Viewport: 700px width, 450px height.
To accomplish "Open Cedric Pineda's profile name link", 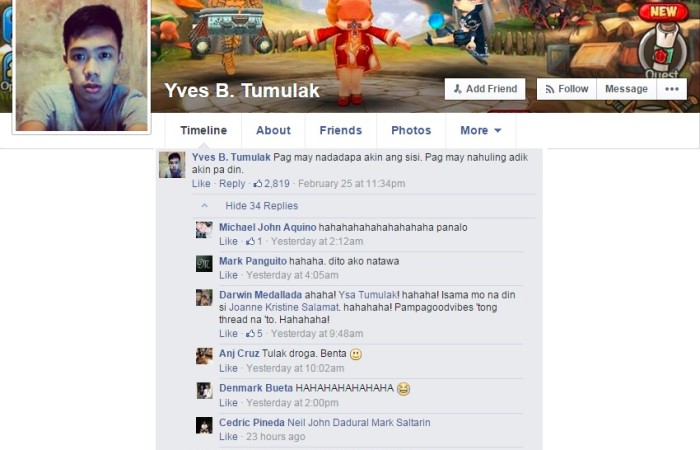I will (252, 422).
